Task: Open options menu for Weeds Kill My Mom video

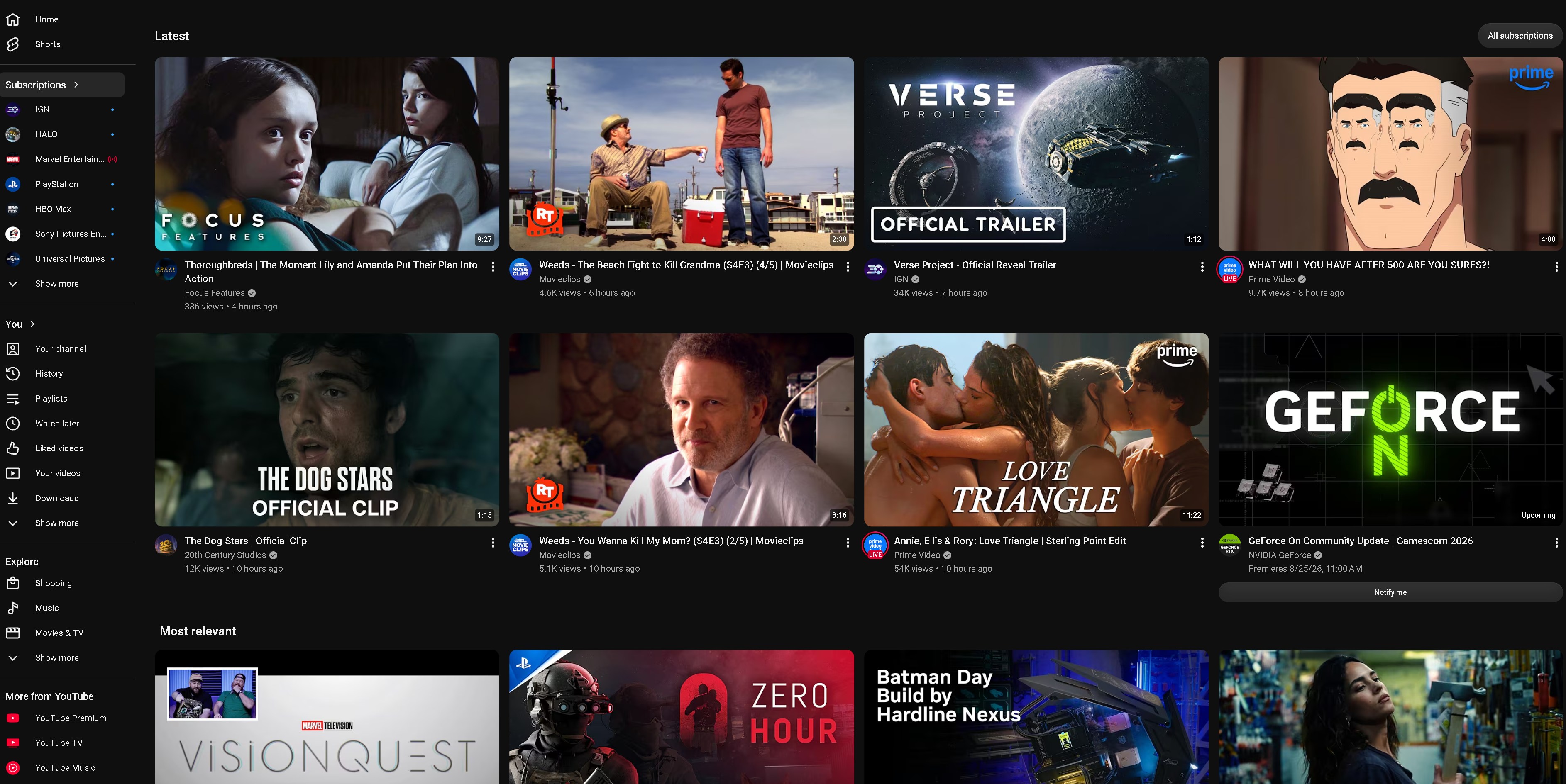Action: (x=848, y=543)
